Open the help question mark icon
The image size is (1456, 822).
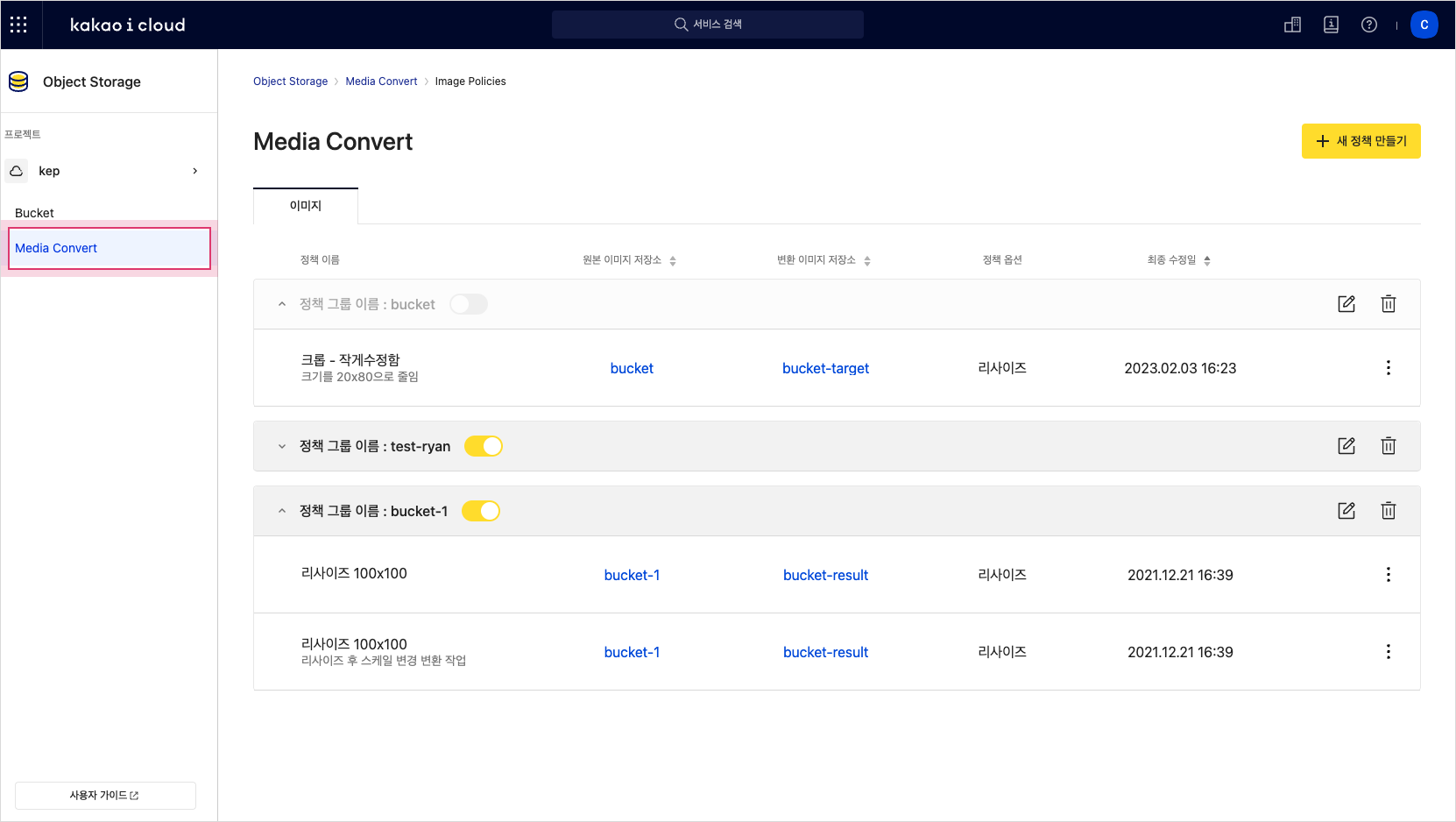(x=1369, y=25)
